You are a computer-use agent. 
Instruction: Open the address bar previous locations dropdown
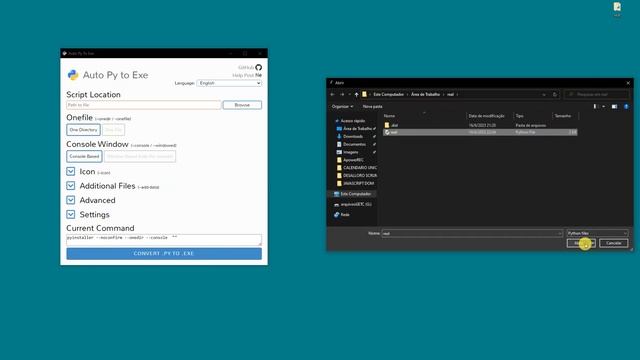(x=544, y=94)
